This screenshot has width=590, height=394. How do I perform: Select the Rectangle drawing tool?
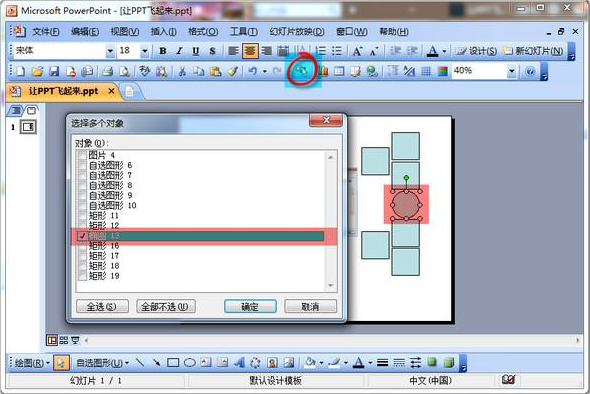[173, 363]
